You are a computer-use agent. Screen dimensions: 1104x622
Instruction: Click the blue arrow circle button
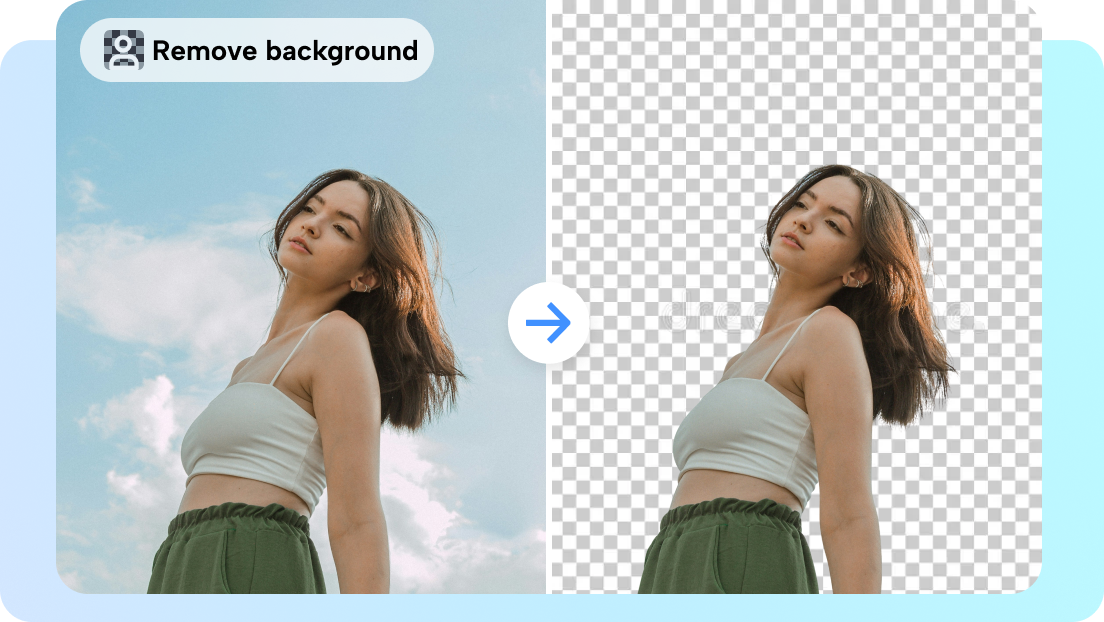pyautogui.click(x=548, y=323)
